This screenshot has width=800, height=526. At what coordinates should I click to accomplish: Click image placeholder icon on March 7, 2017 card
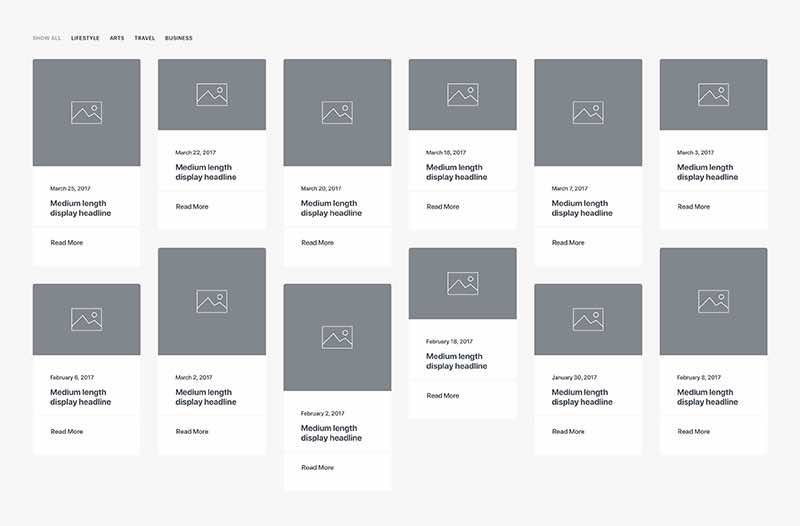click(x=588, y=113)
